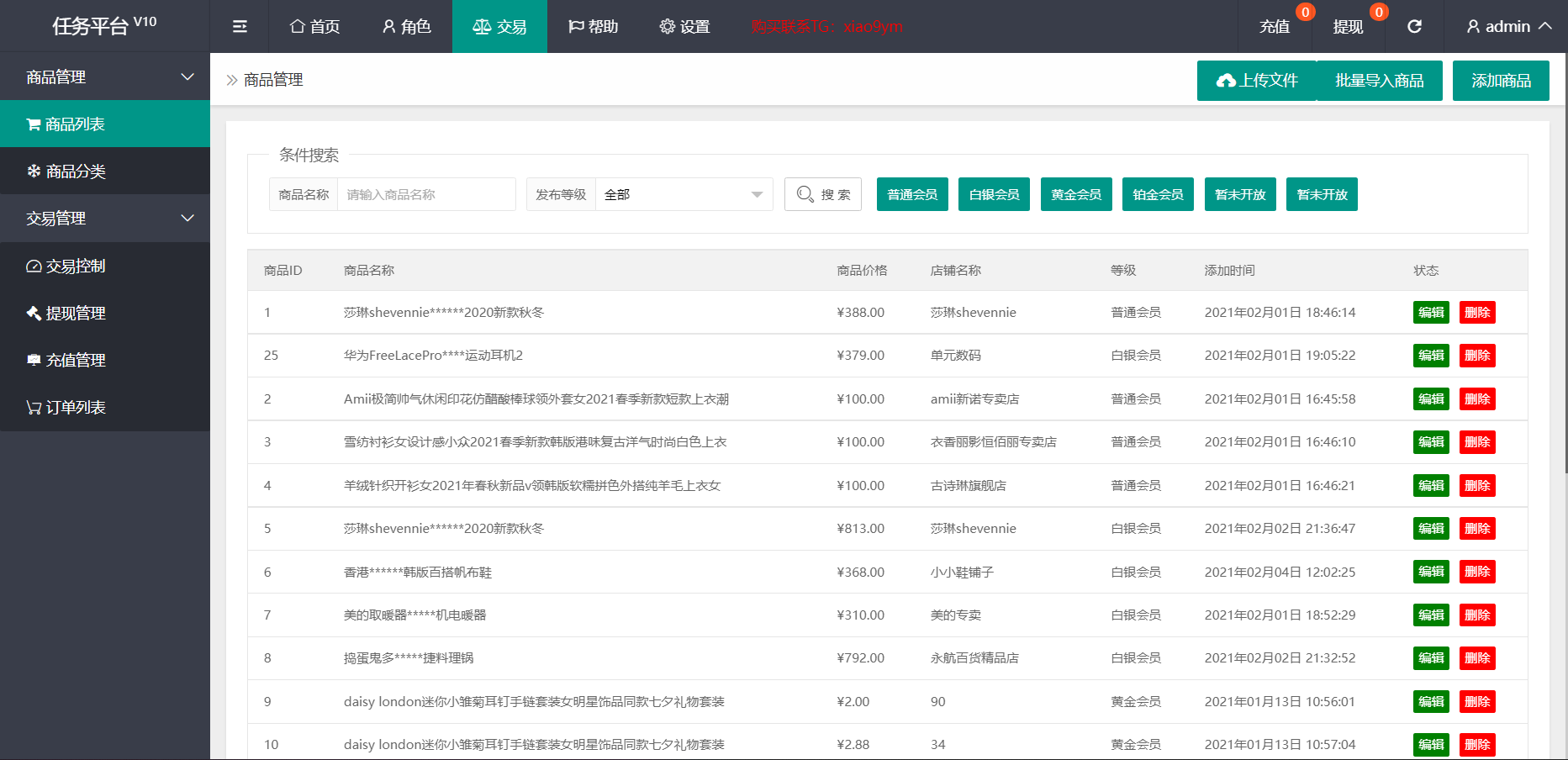Click store name 单元数码
The image size is (1568, 760).
(x=955, y=355)
